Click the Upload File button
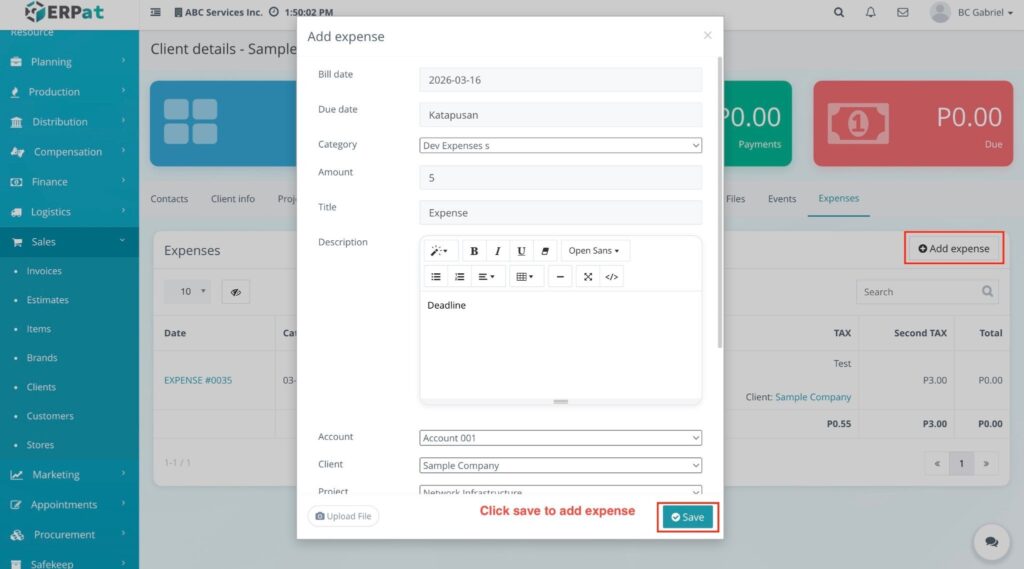This screenshot has height=569, width=1024. click(343, 516)
